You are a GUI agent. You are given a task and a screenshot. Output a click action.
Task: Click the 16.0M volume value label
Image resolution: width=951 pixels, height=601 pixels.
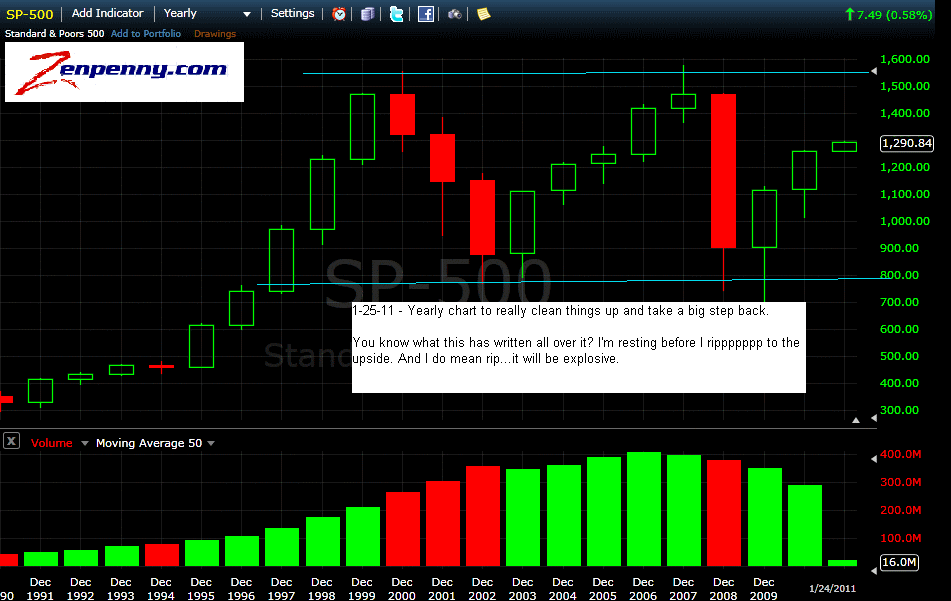[899, 562]
